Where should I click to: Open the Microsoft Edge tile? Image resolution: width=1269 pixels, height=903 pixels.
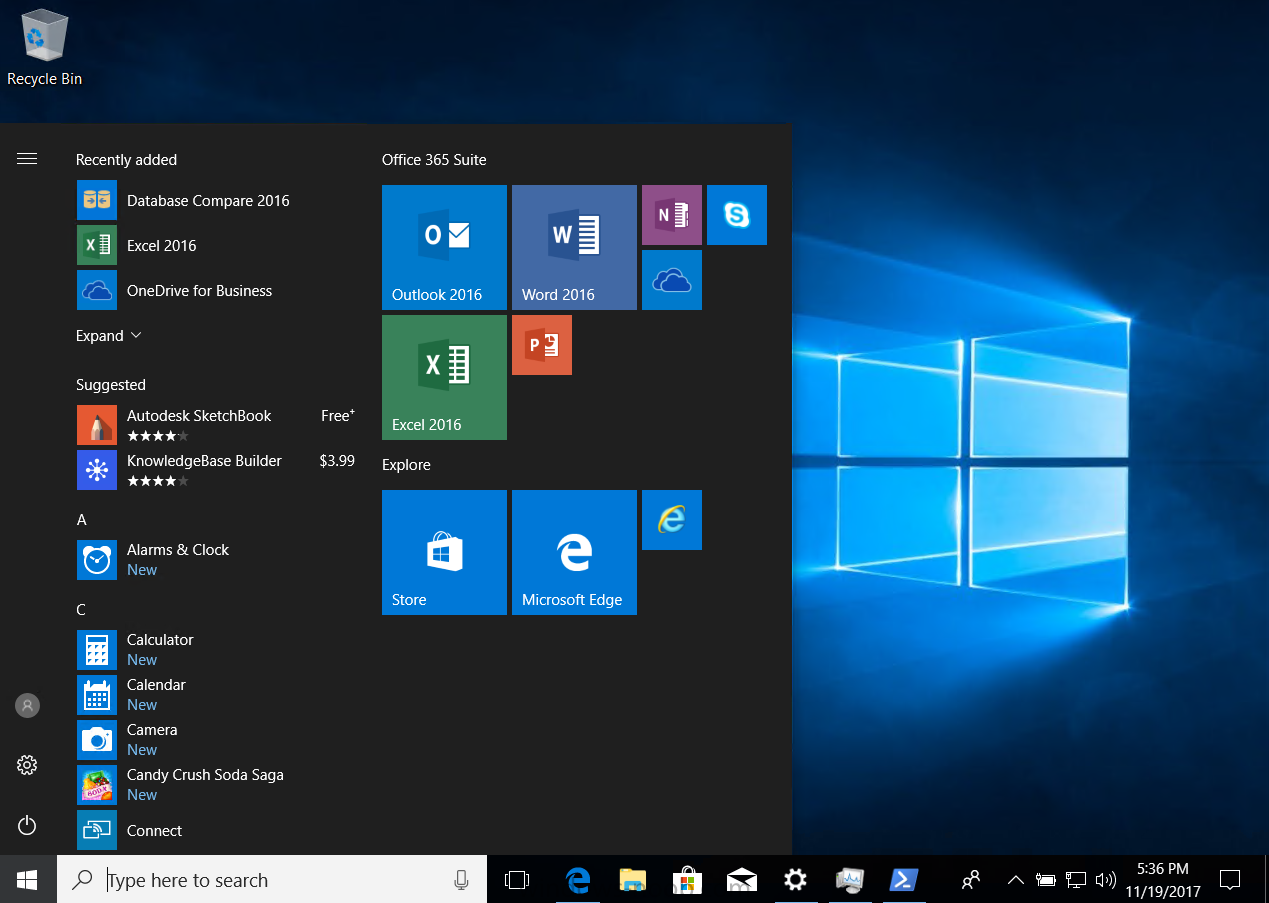[x=574, y=552]
